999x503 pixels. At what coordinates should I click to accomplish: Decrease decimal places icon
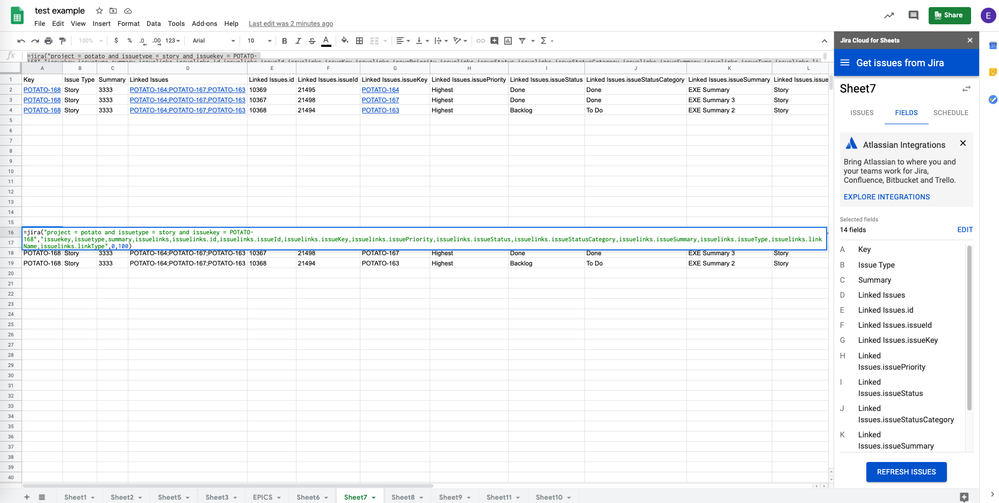[143, 41]
